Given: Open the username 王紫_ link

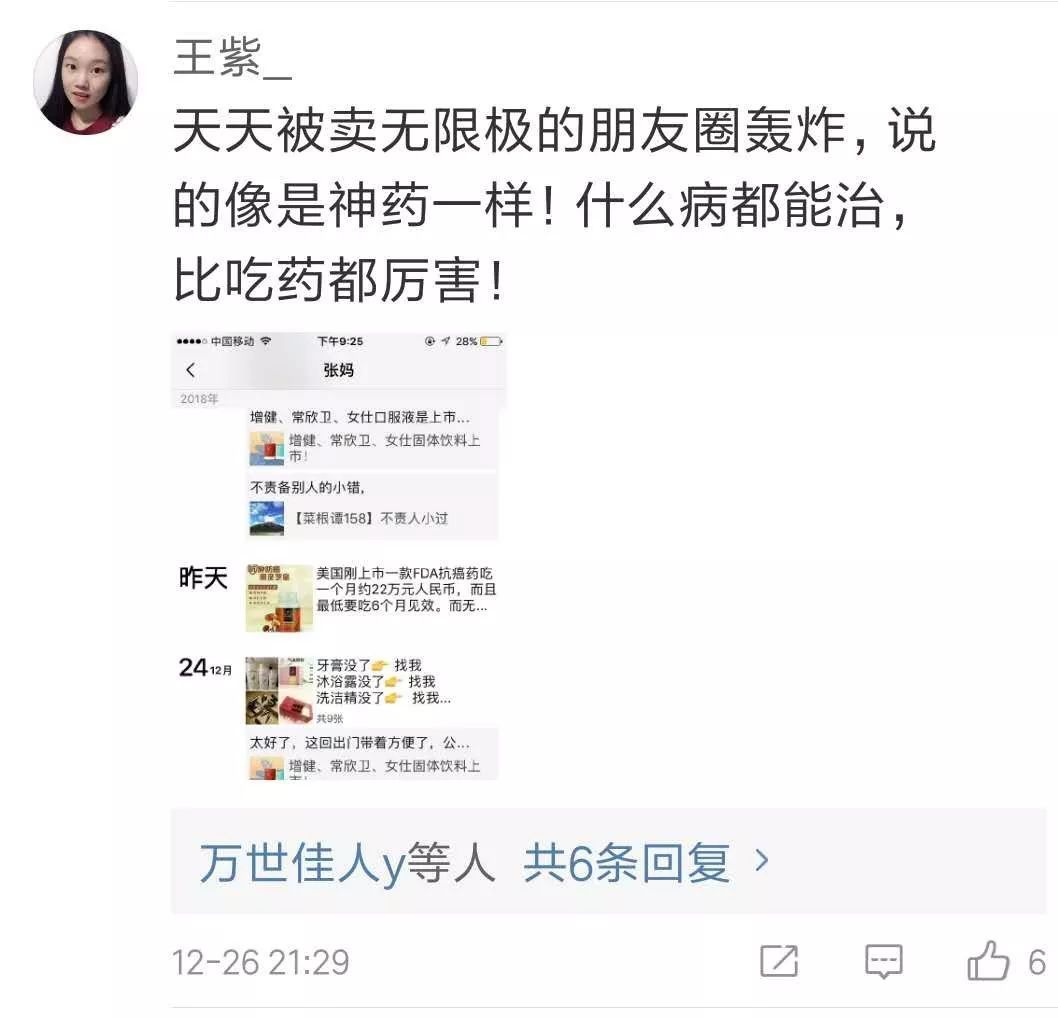Looking at the screenshot, I should click(232, 57).
